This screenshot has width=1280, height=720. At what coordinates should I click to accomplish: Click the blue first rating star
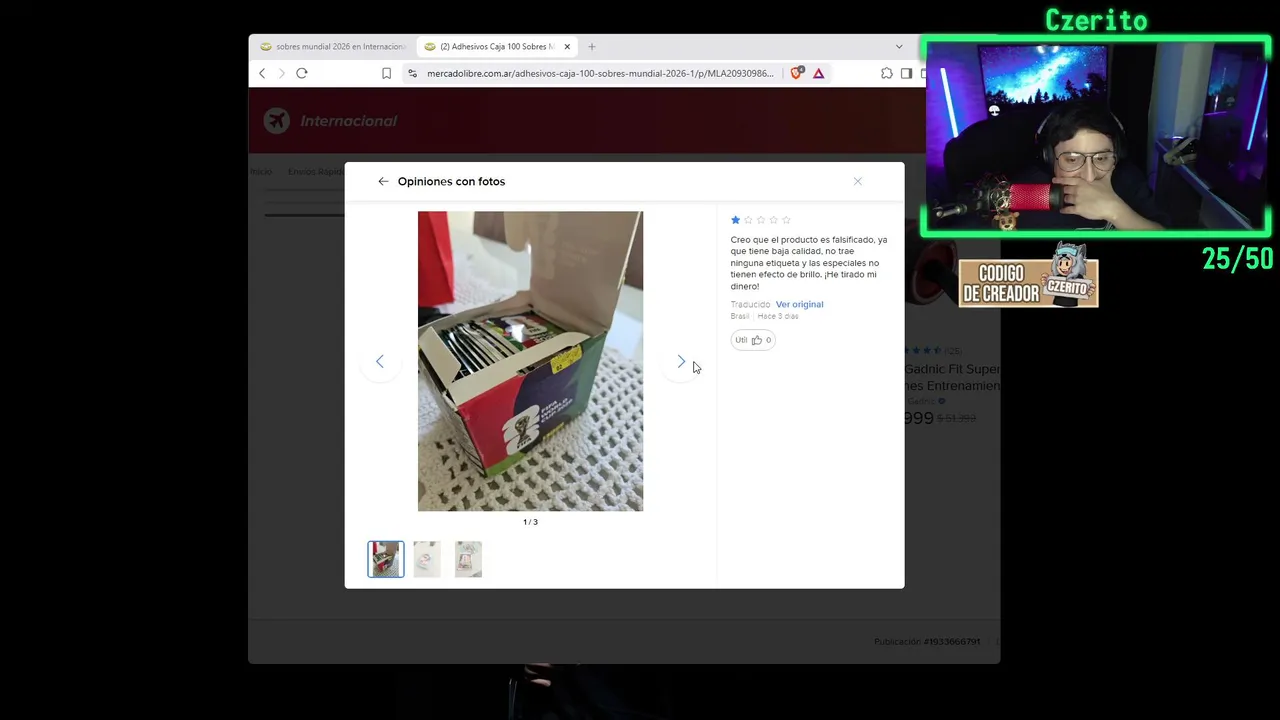click(736, 220)
